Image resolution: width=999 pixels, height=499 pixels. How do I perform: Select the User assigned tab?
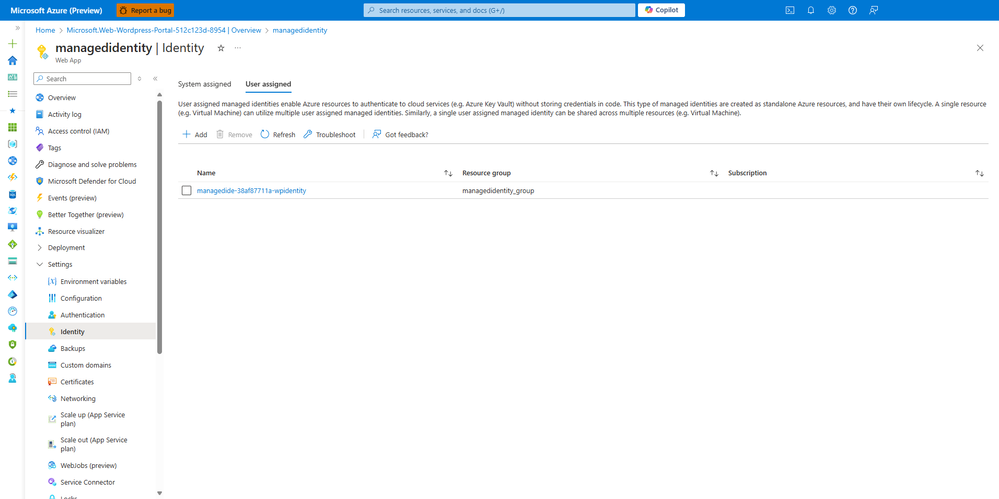(268, 84)
